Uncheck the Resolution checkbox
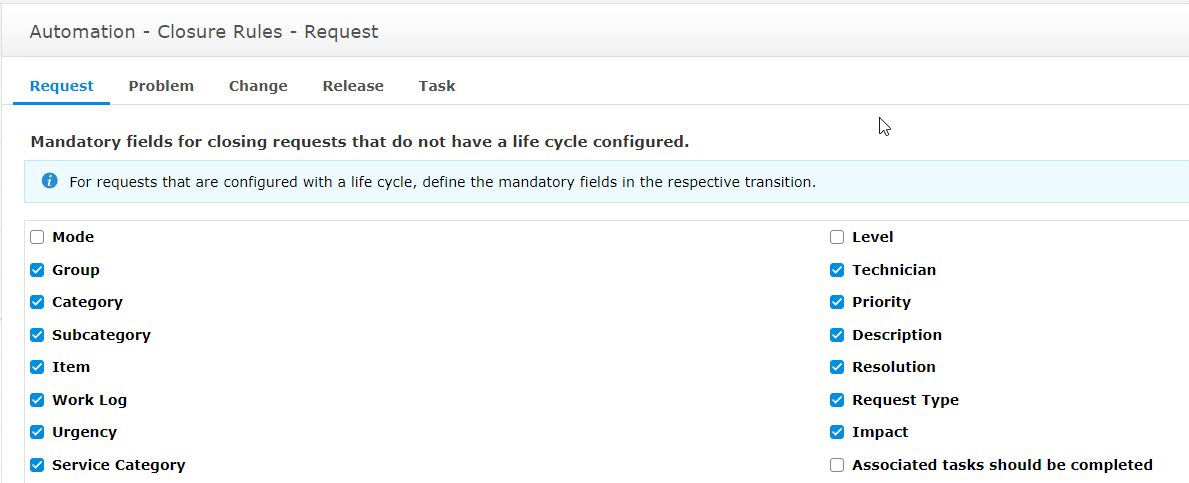Viewport: 1189px width, 483px height. pos(837,367)
